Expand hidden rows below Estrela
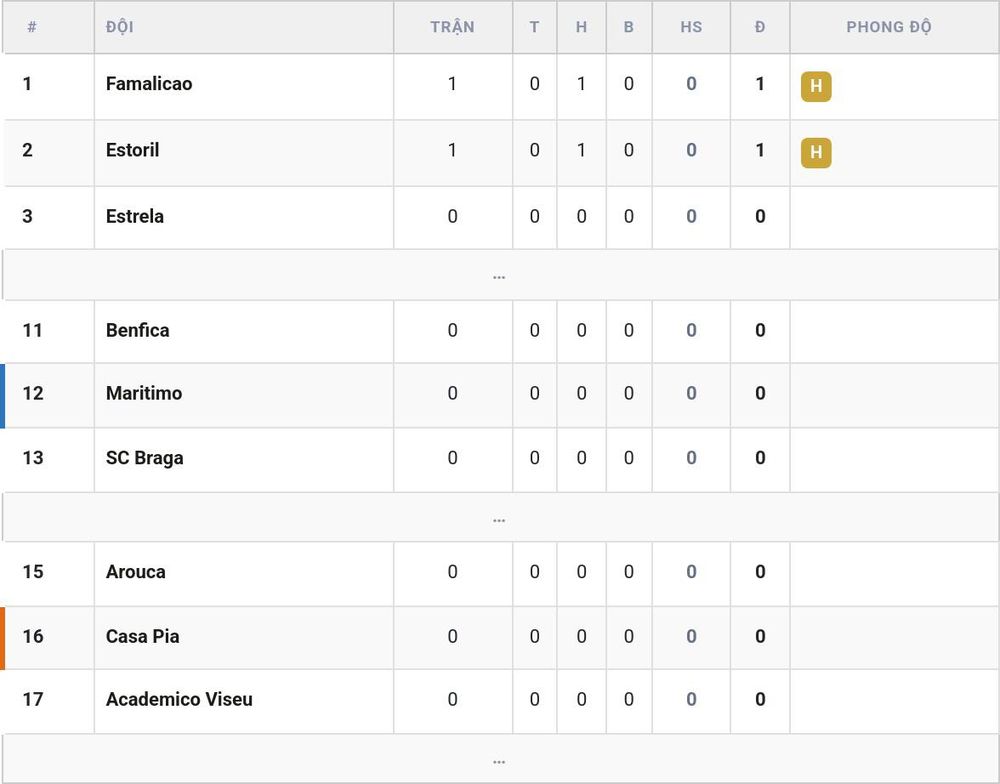 [499, 275]
